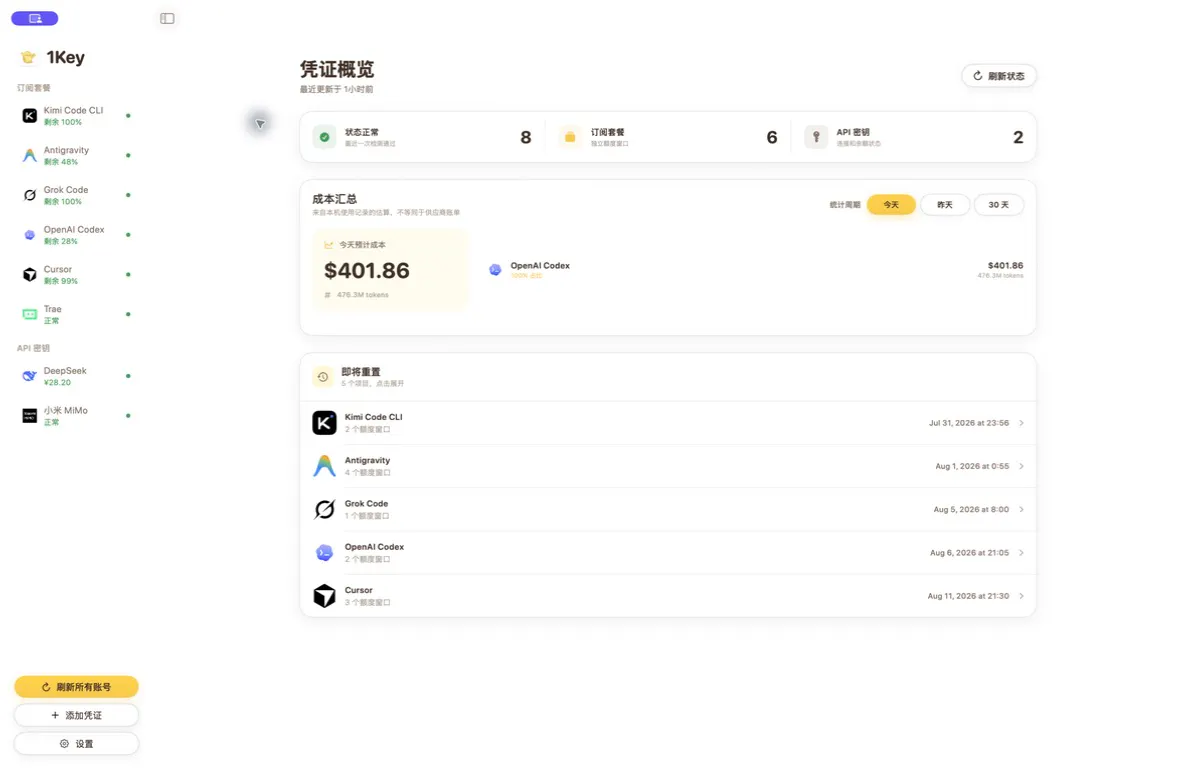Click the $401.86 today cost card

pos(391,270)
